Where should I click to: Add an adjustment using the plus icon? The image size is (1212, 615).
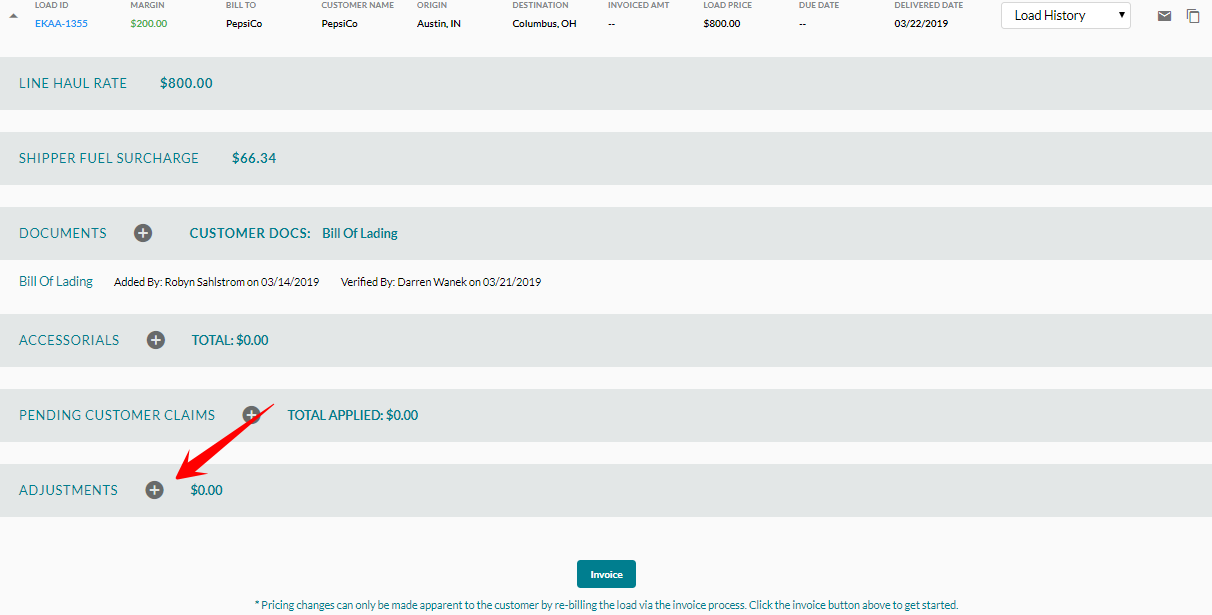154,490
